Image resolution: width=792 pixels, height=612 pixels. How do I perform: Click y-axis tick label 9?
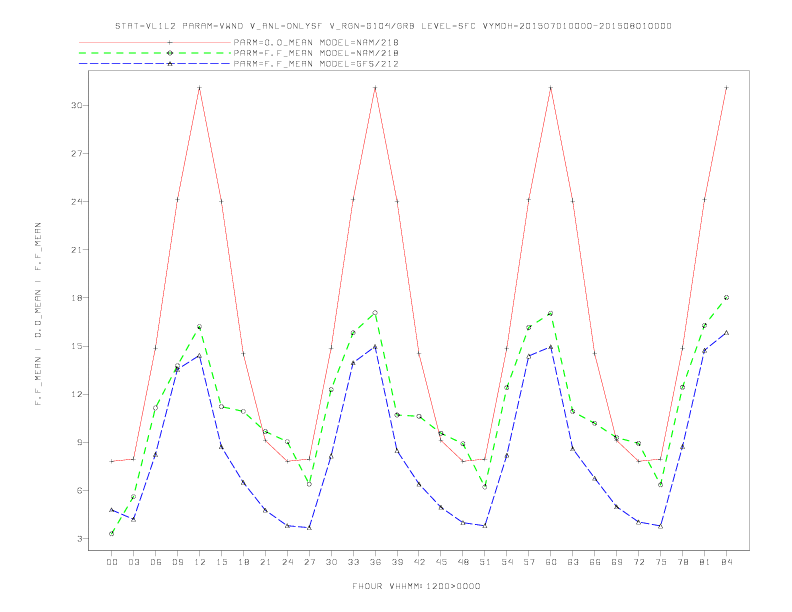click(x=79, y=442)
